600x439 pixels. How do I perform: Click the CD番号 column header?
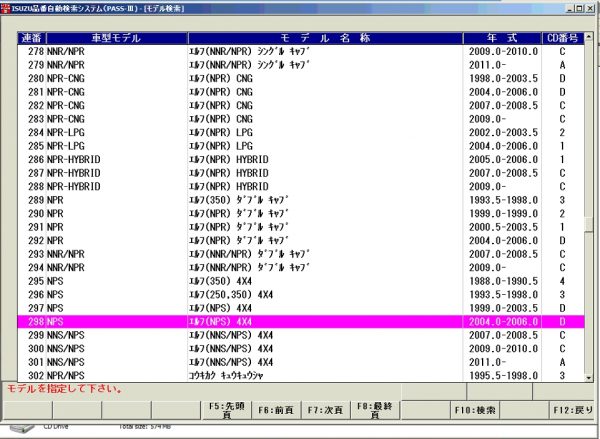coord(563,38)
